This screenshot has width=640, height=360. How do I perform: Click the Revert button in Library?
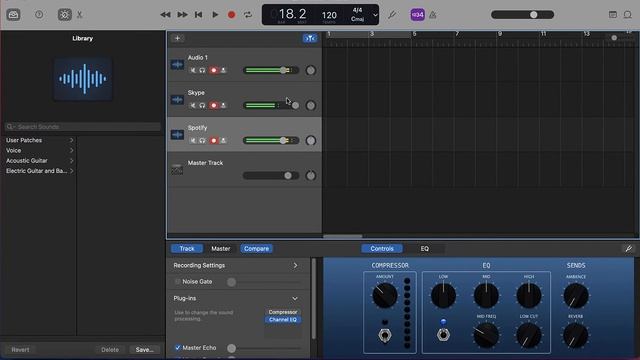[x=20, y=350]
